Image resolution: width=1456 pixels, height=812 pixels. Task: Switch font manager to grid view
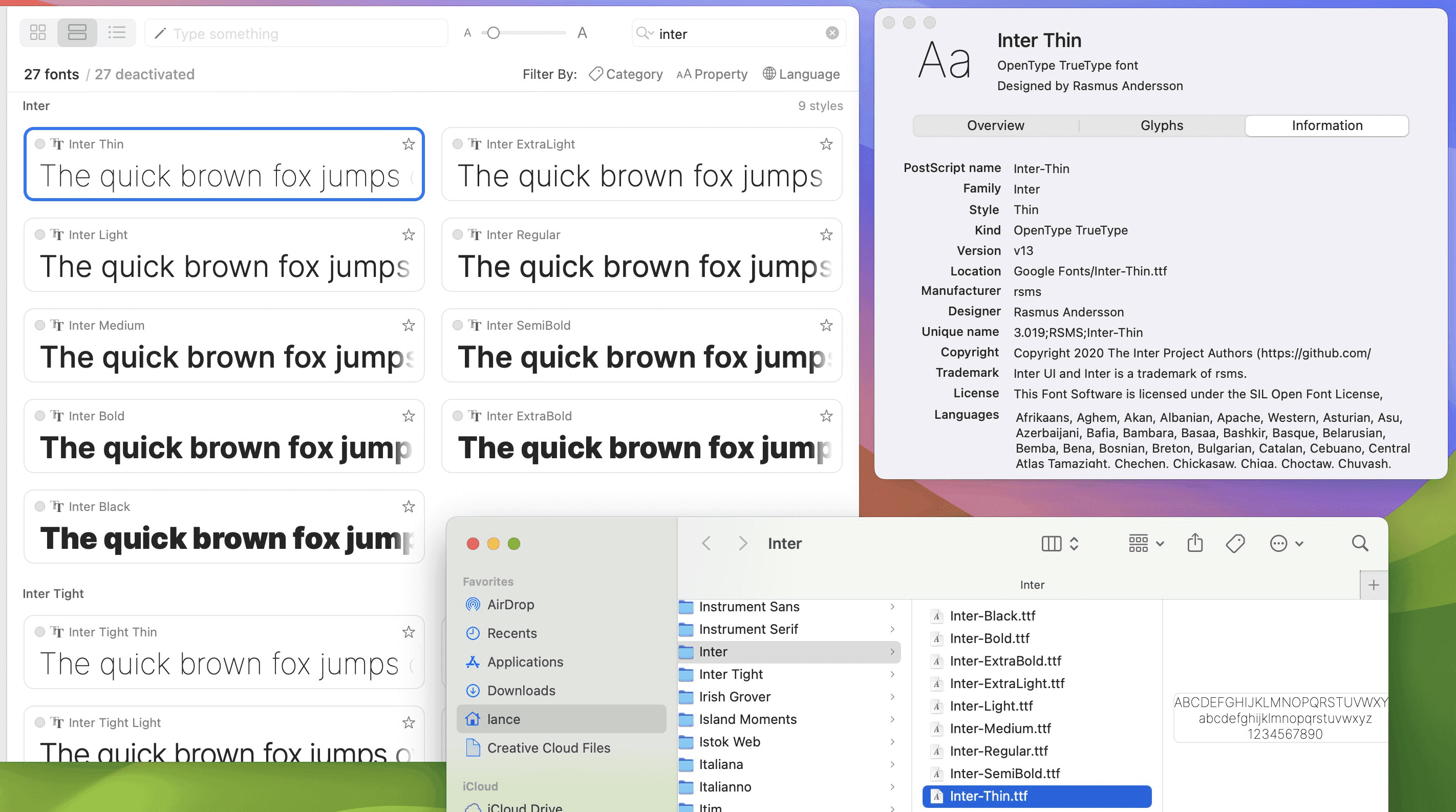tap(38, 33)
